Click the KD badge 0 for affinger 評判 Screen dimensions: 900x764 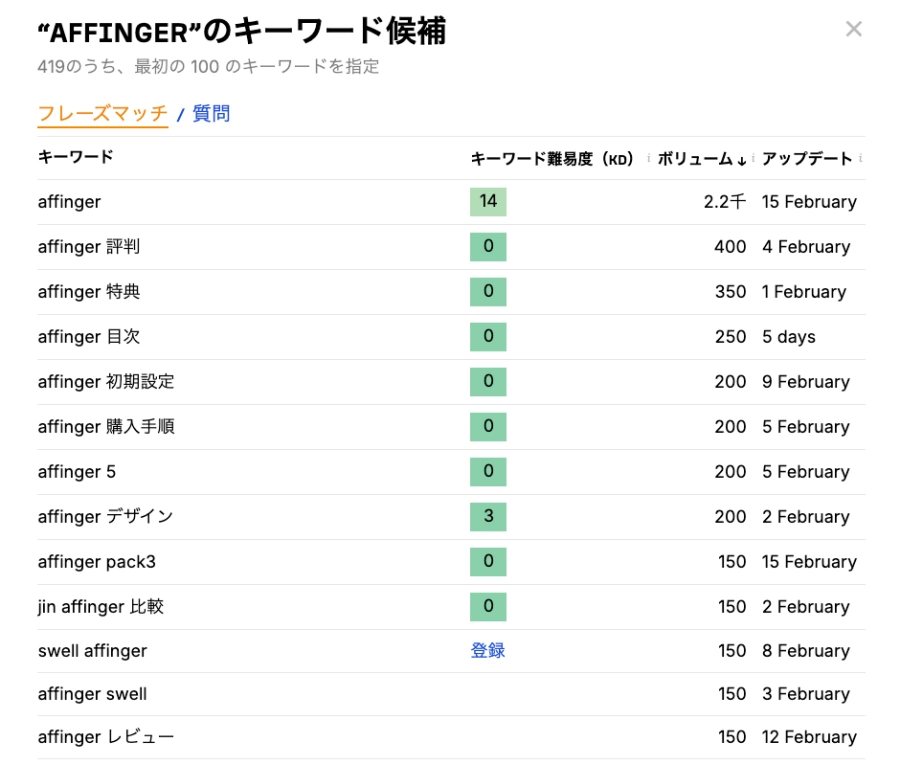pyautogui.click(x=488, y=247)
